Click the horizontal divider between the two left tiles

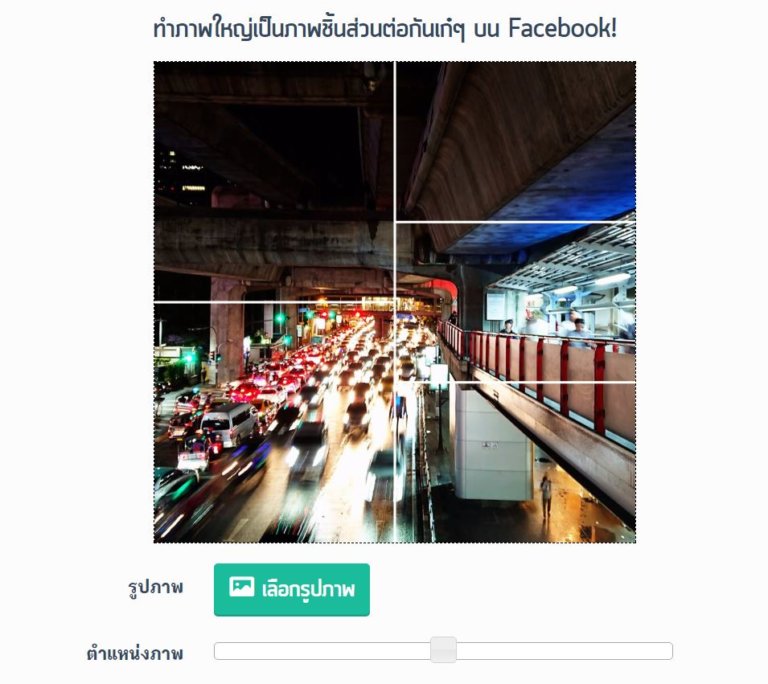pos(273,302)
